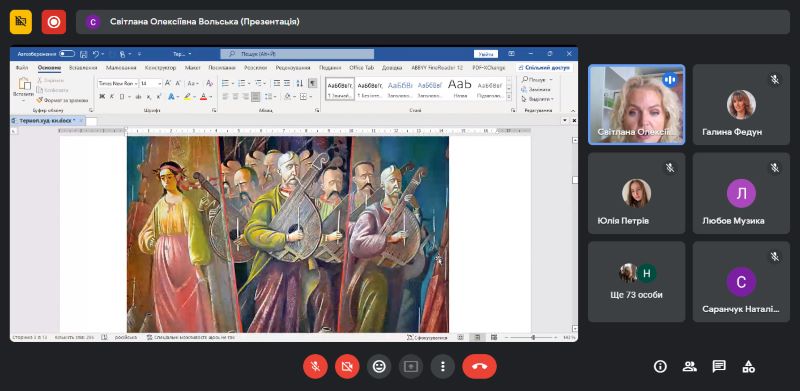Select Галина Федун participant tile
This screenshot has height=391, width=800.
click(x=741, y=105)
